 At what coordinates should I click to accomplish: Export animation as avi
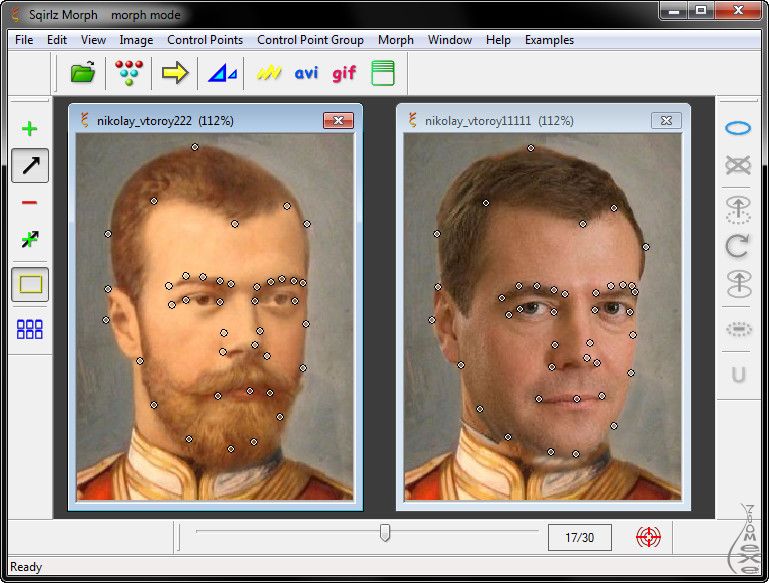point(306,73)
